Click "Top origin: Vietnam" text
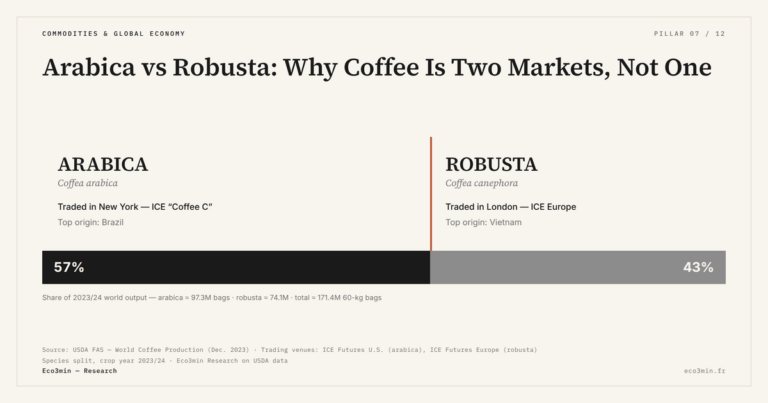The width and height of the screenshot is (768, 403). pyautogui.click(x=483, y=222)
